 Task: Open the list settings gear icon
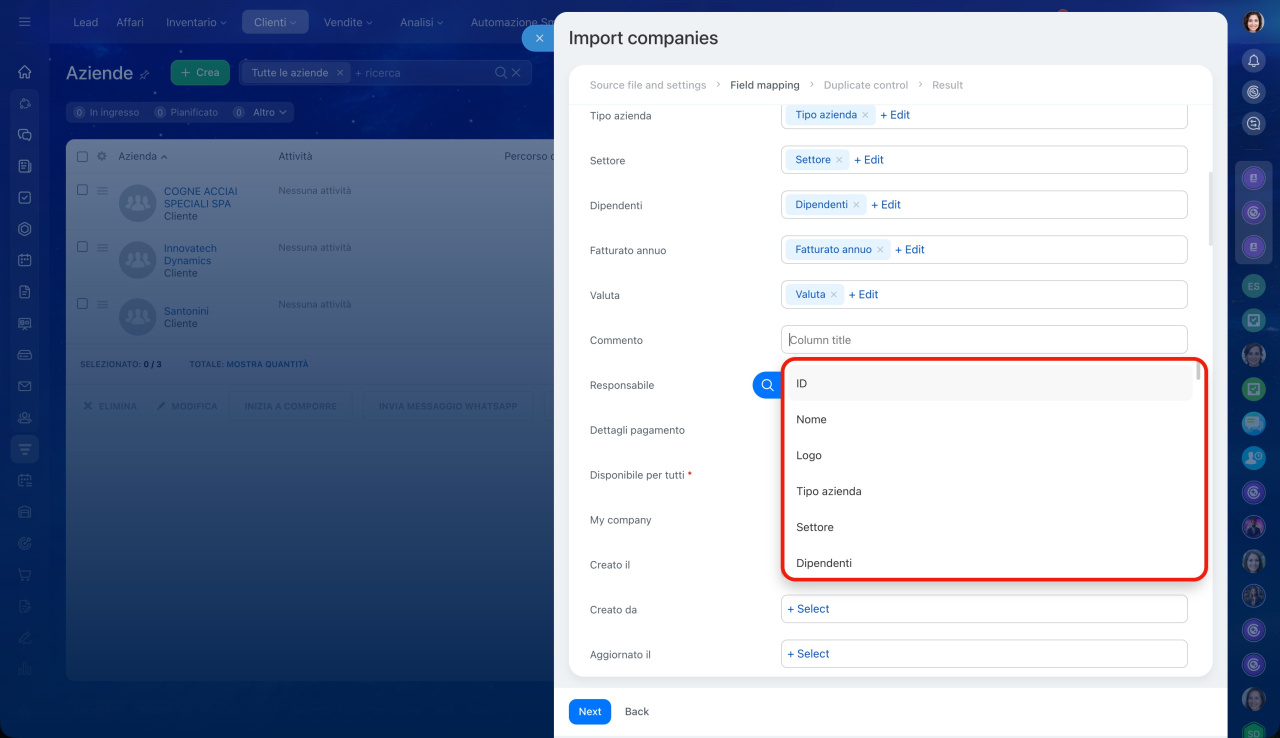tap(101, 157)
